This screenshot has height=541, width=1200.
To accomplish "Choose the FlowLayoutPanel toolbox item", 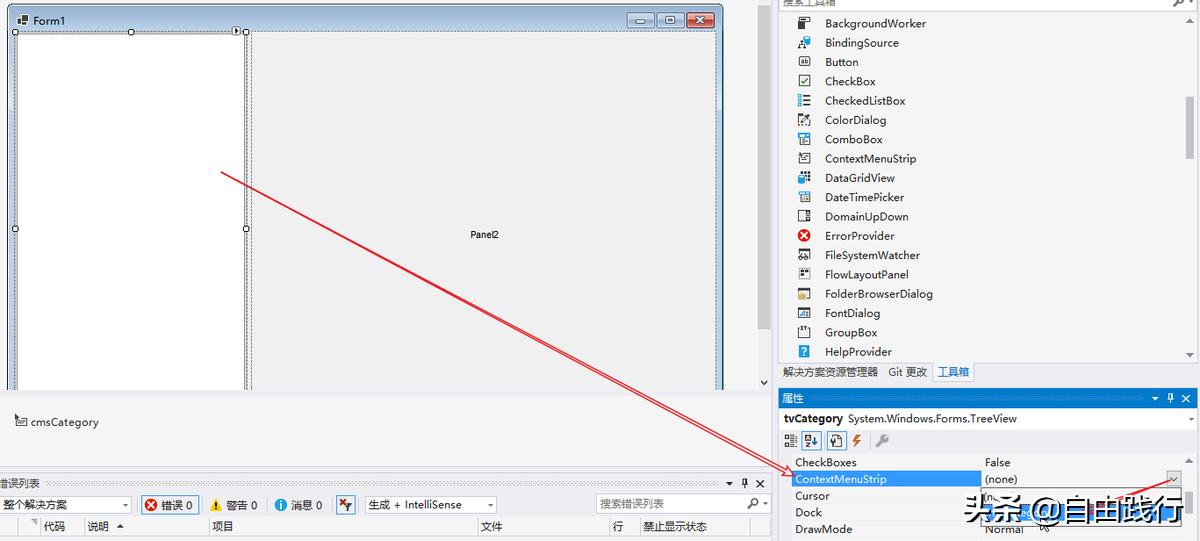I will point(866,274).
